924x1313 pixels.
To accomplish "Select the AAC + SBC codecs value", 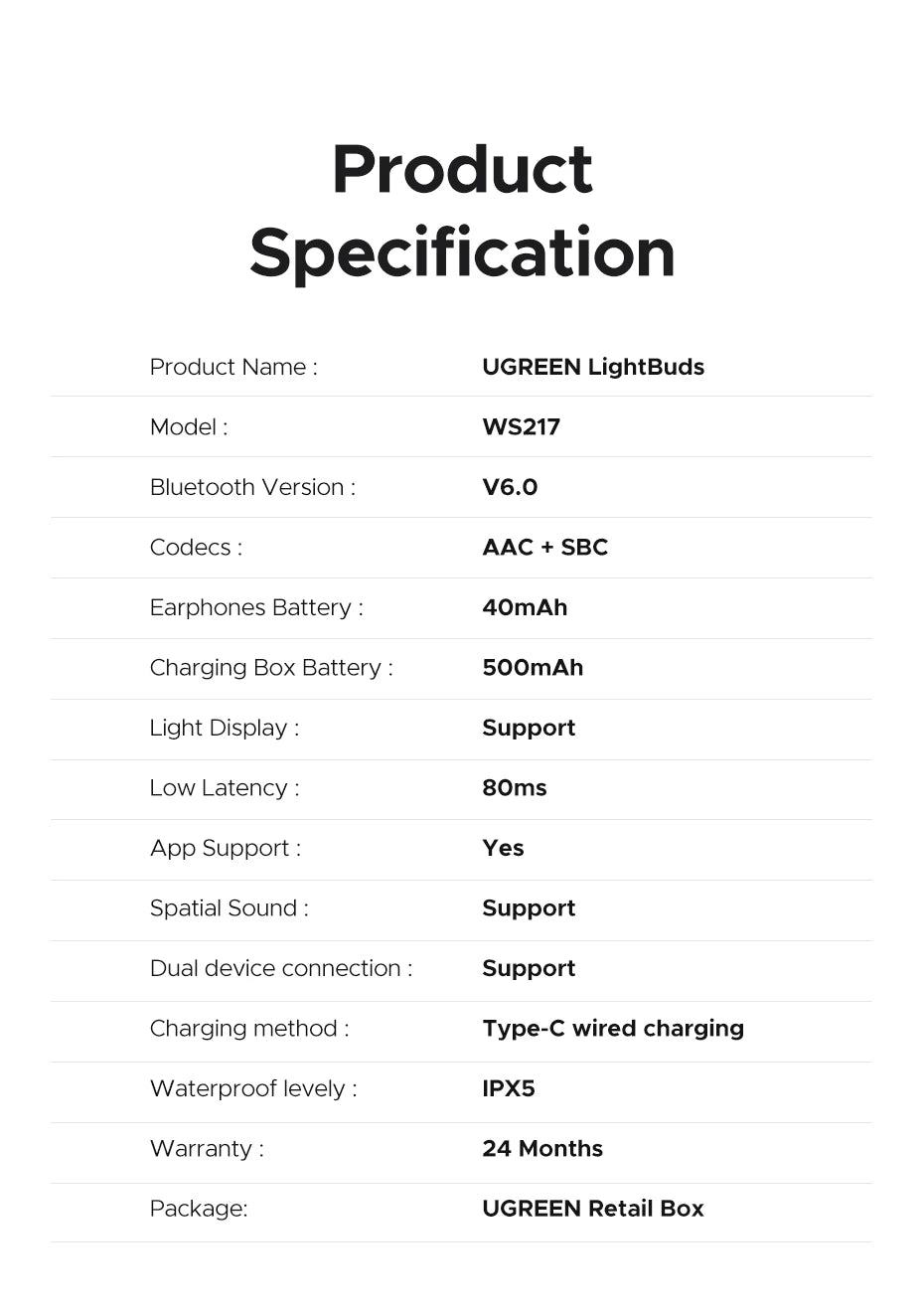I will pyautogui.click(x=544, y=548).
